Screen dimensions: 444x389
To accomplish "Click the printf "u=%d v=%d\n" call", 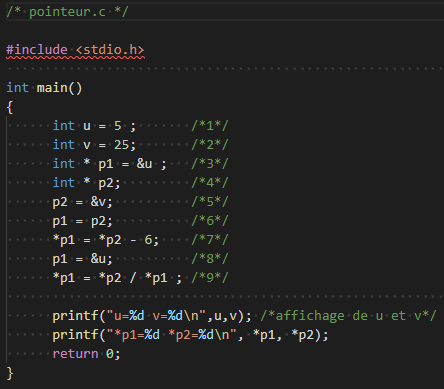I will tap(152, 316).
